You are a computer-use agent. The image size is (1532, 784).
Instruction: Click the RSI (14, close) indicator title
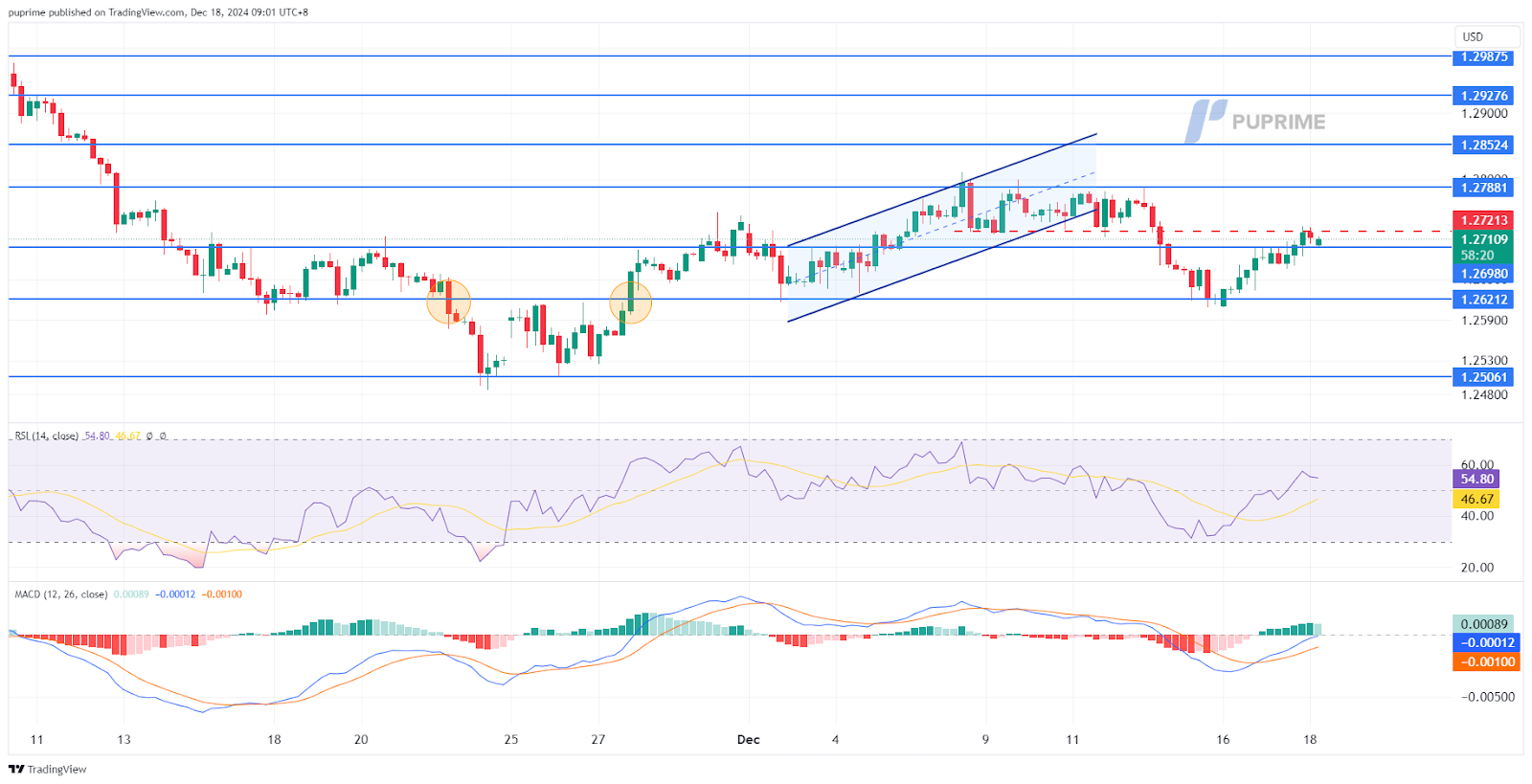coord(47,436)
